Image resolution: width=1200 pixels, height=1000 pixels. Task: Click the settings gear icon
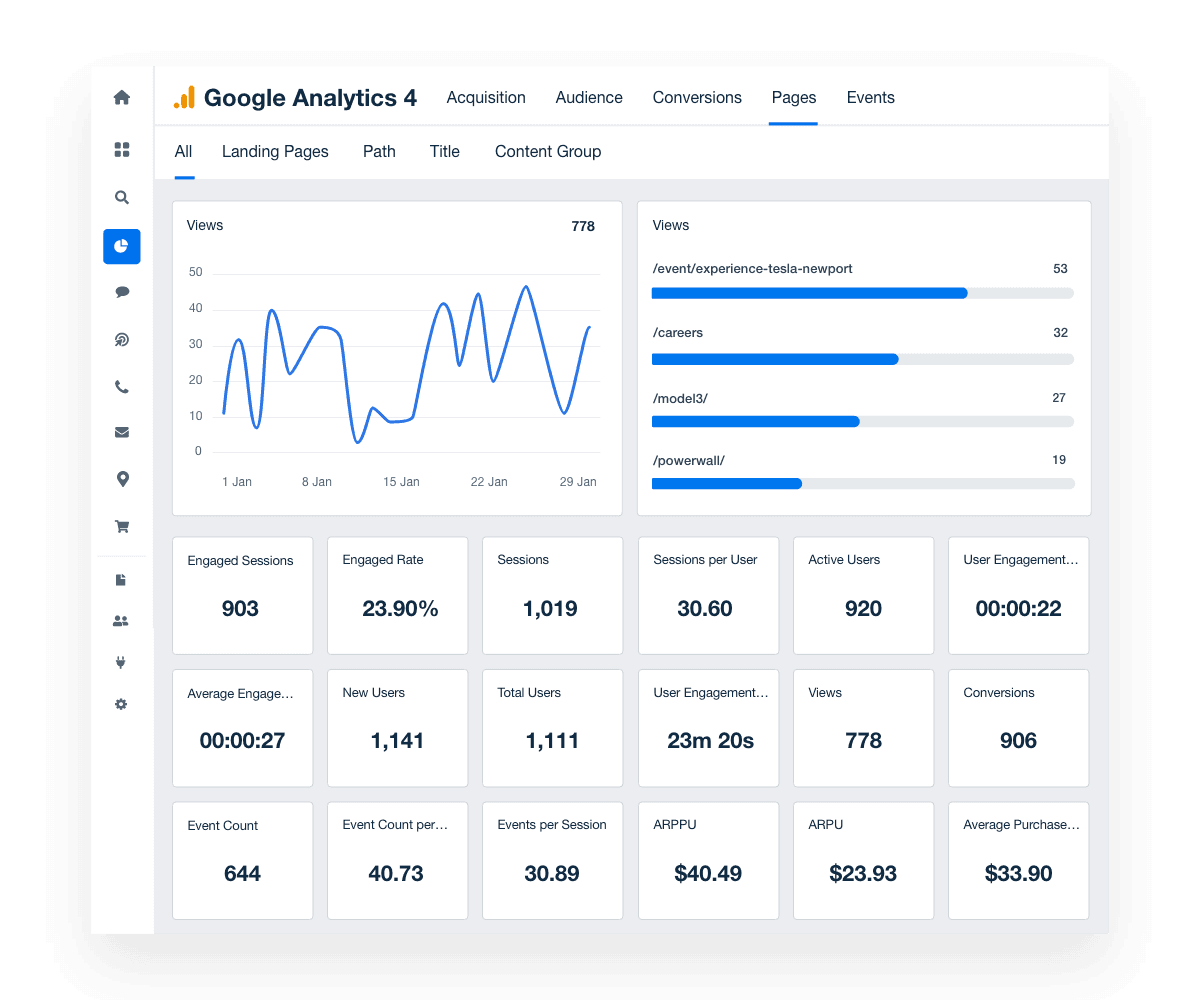121,704
